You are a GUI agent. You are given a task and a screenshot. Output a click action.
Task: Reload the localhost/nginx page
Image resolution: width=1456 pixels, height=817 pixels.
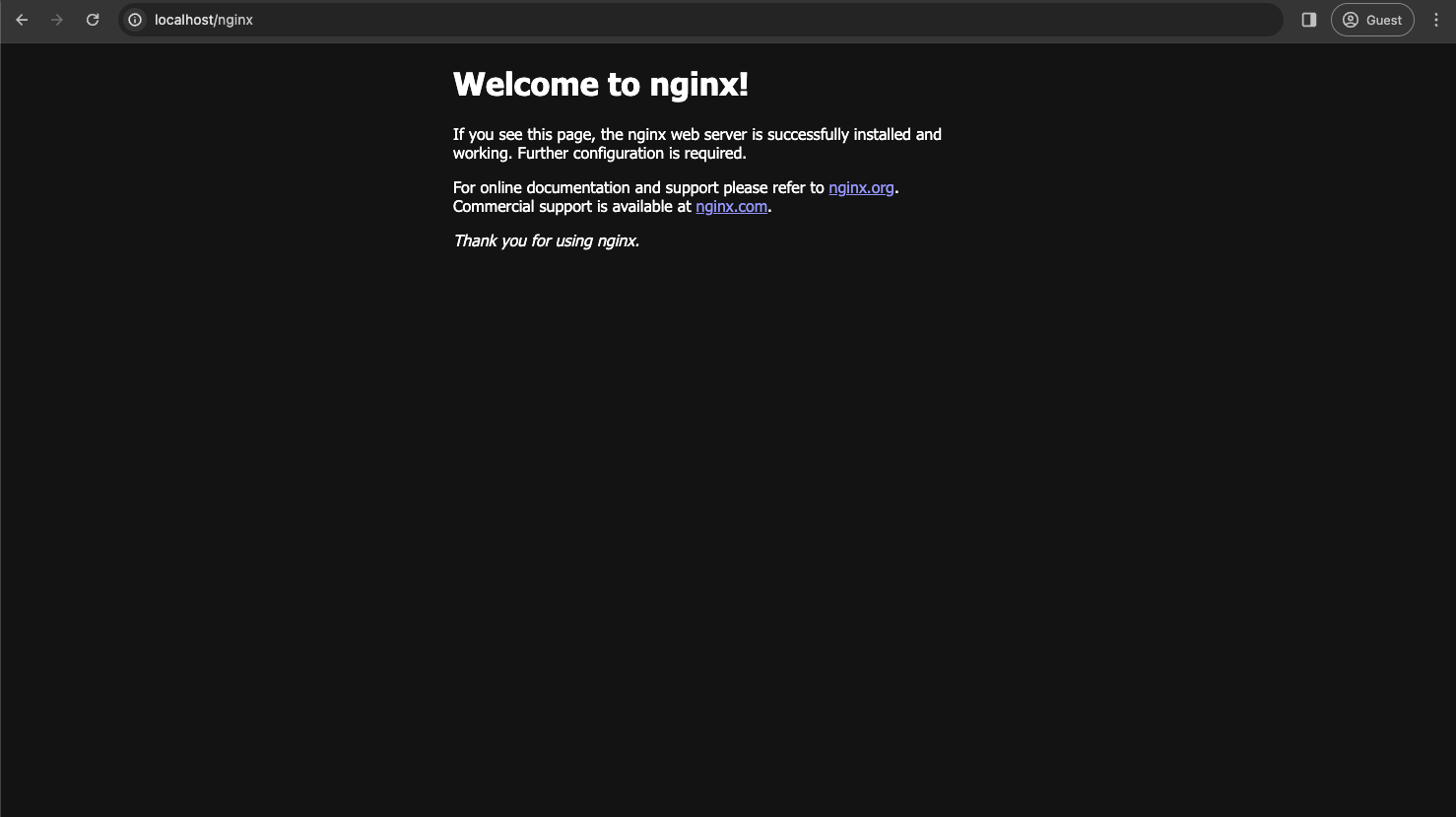[93, 20]
